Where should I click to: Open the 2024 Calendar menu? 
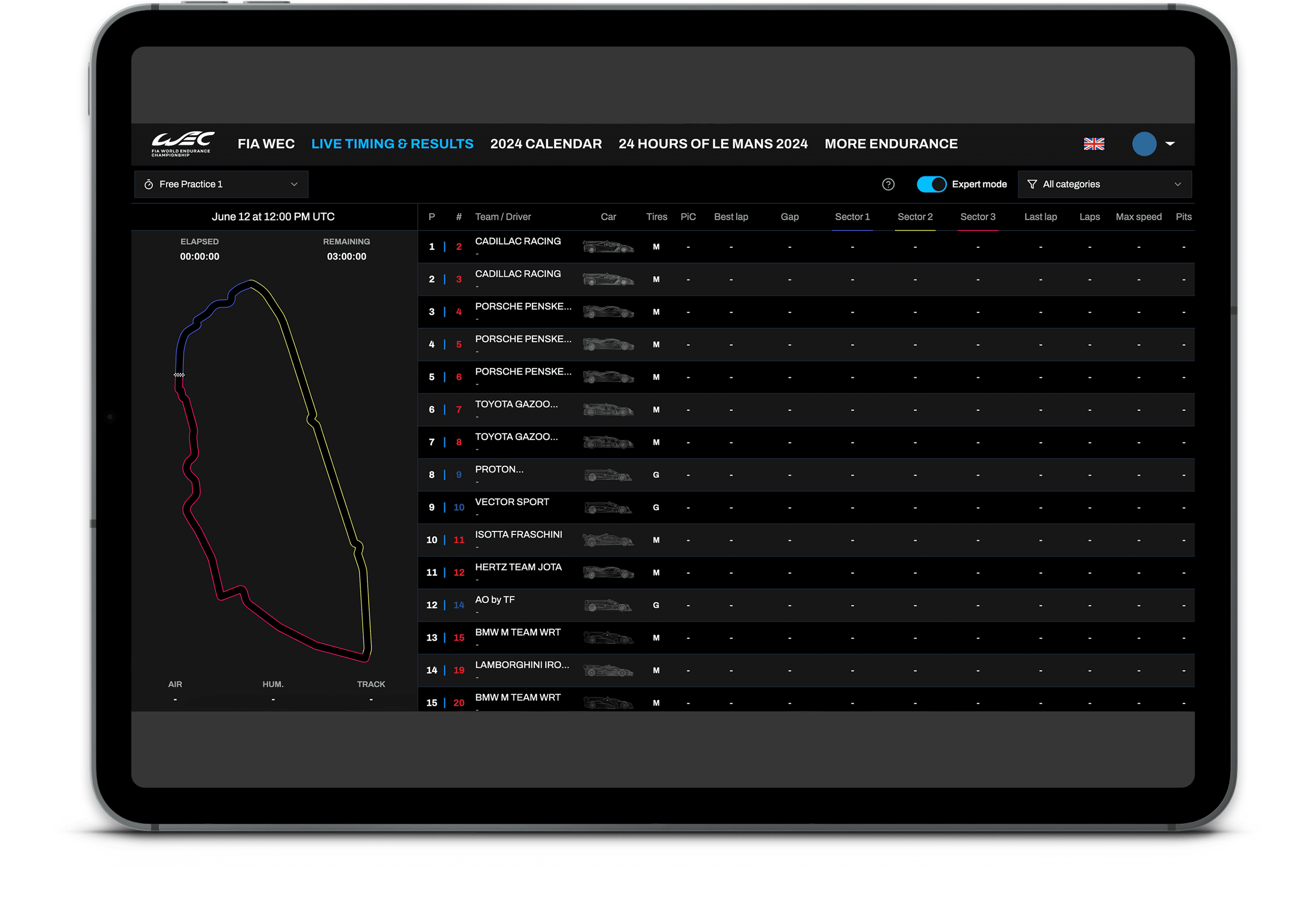[546, 144]
